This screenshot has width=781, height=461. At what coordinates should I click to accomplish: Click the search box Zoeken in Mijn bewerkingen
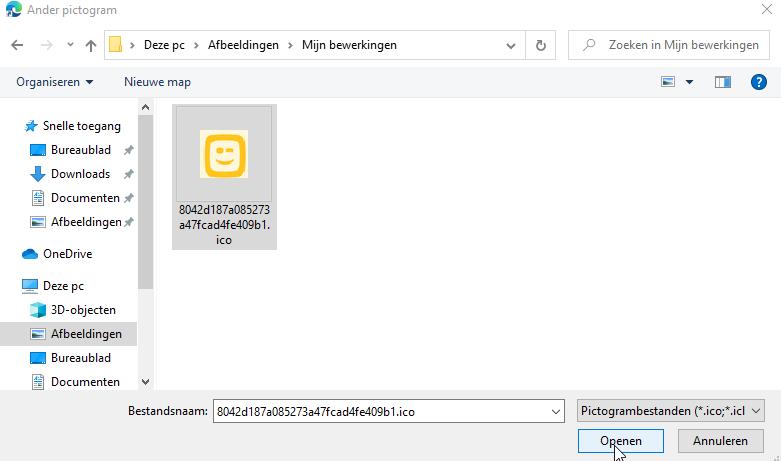click(670, 45)
